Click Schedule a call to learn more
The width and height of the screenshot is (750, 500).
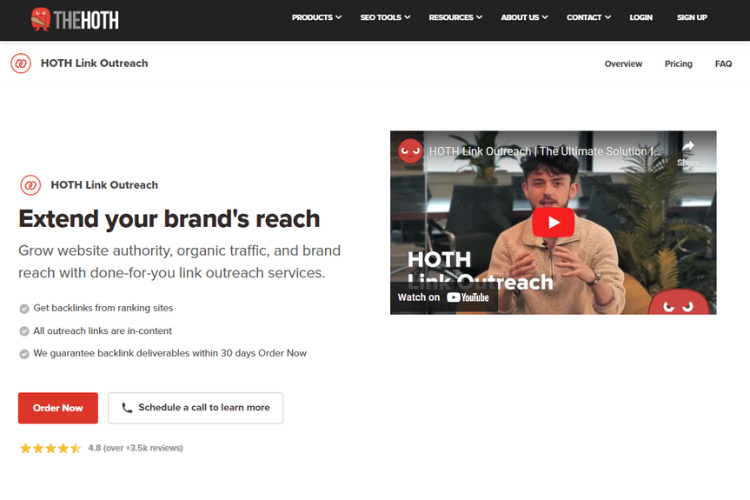coord(195,408)
